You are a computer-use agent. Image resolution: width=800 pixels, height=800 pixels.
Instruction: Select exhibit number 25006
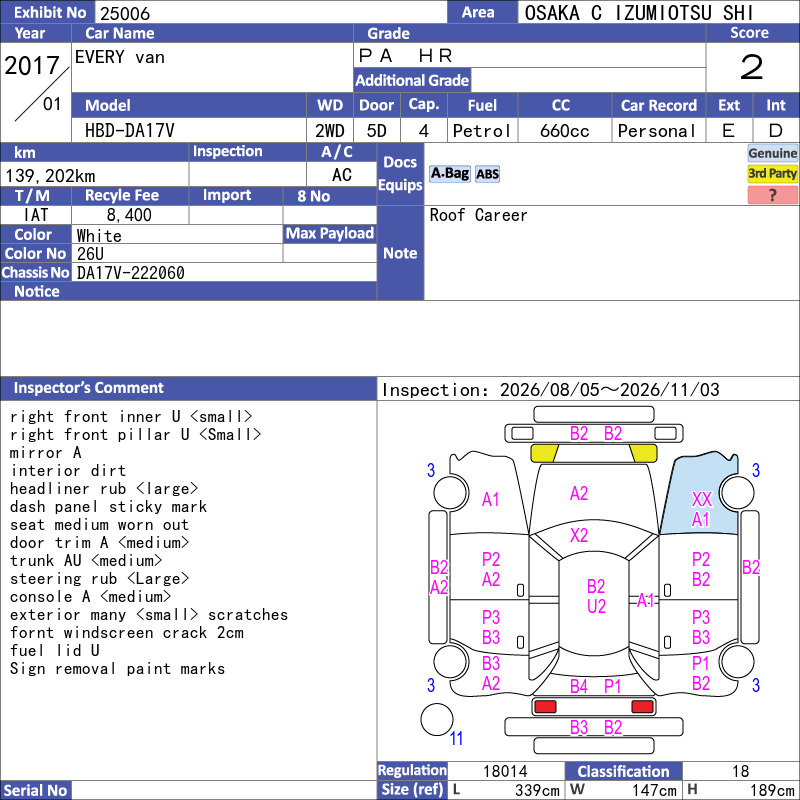click(125, 13)
